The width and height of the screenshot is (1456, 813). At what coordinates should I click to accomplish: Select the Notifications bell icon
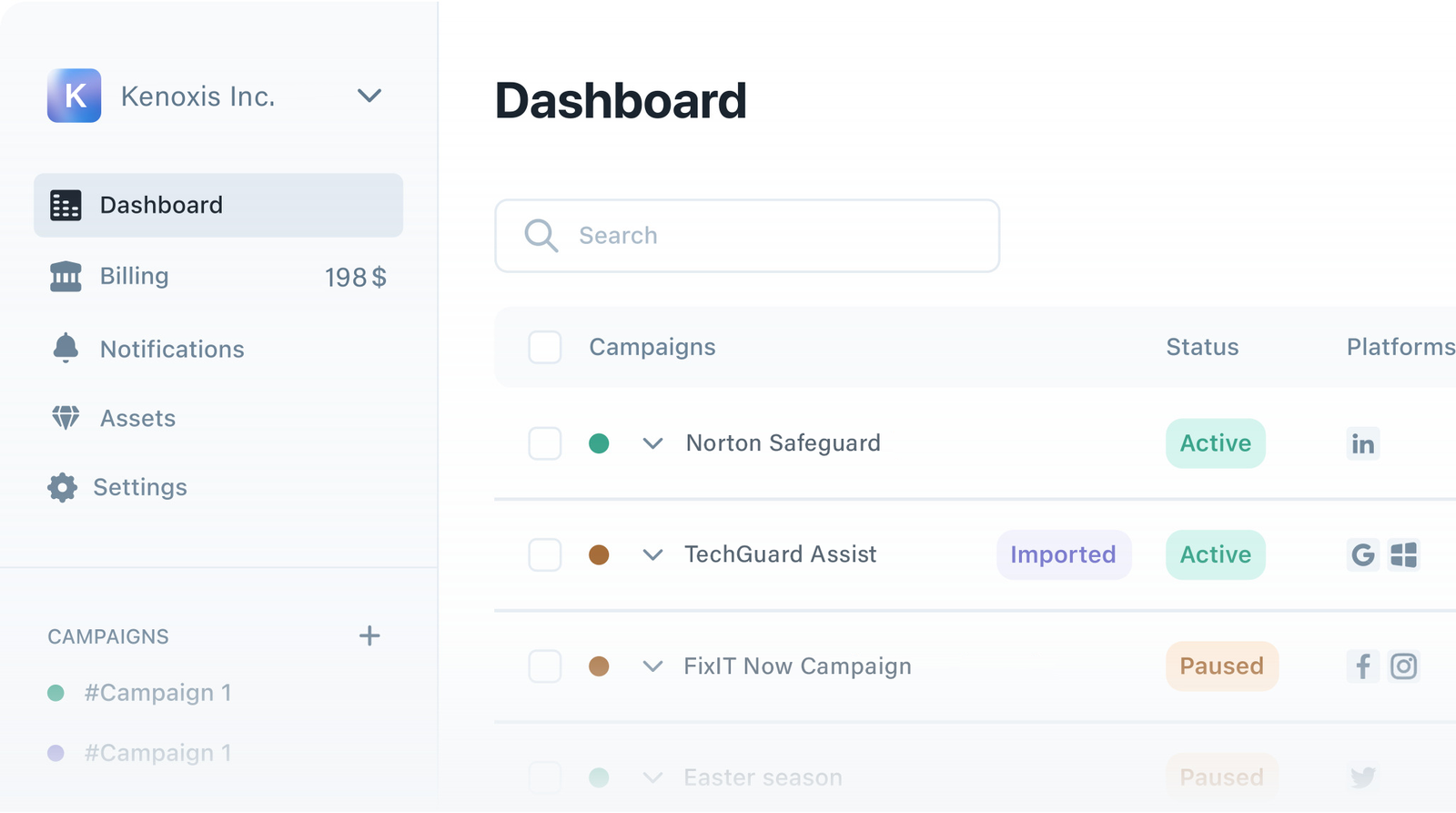pos(65,349)
